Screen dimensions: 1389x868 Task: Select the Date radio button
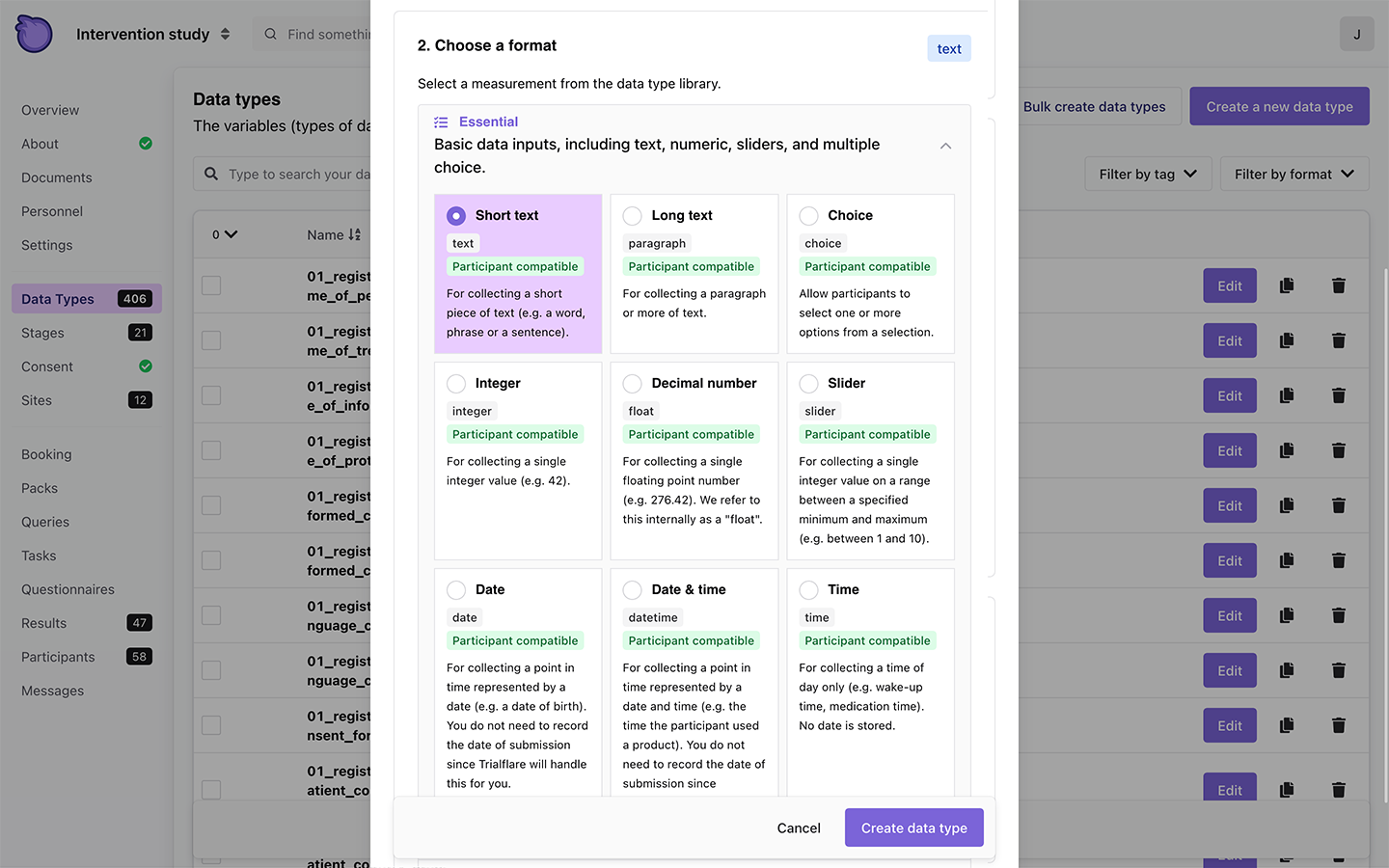click(x=456, y=590)
